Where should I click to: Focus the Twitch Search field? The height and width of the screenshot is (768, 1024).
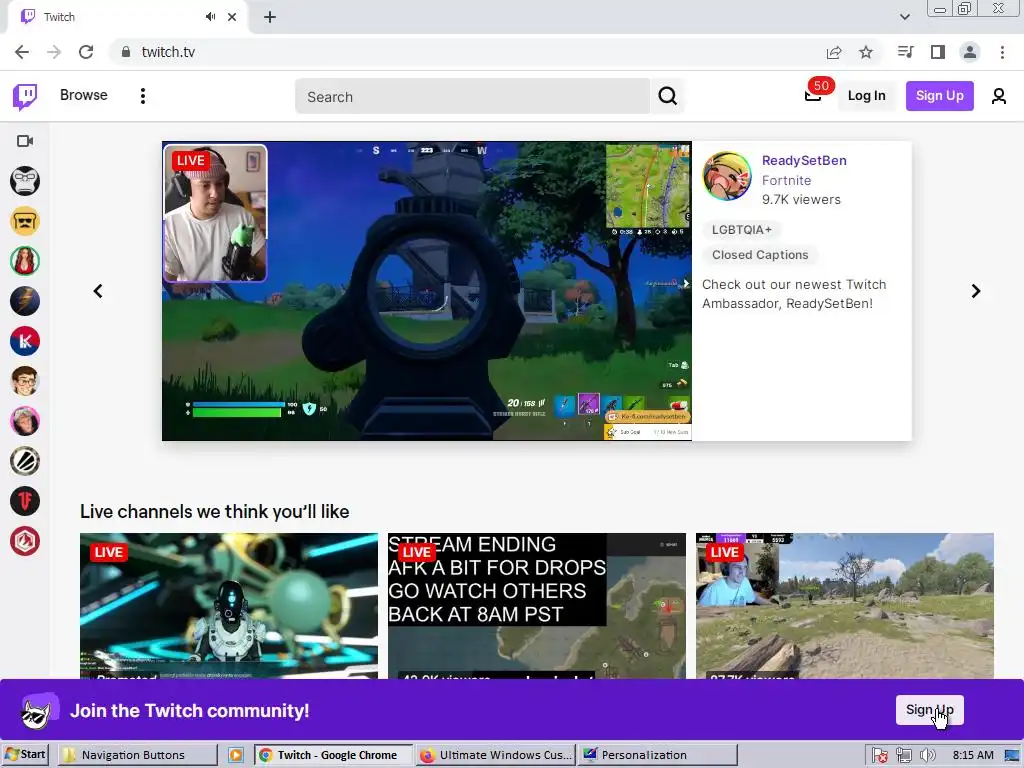tap(472, 97)
